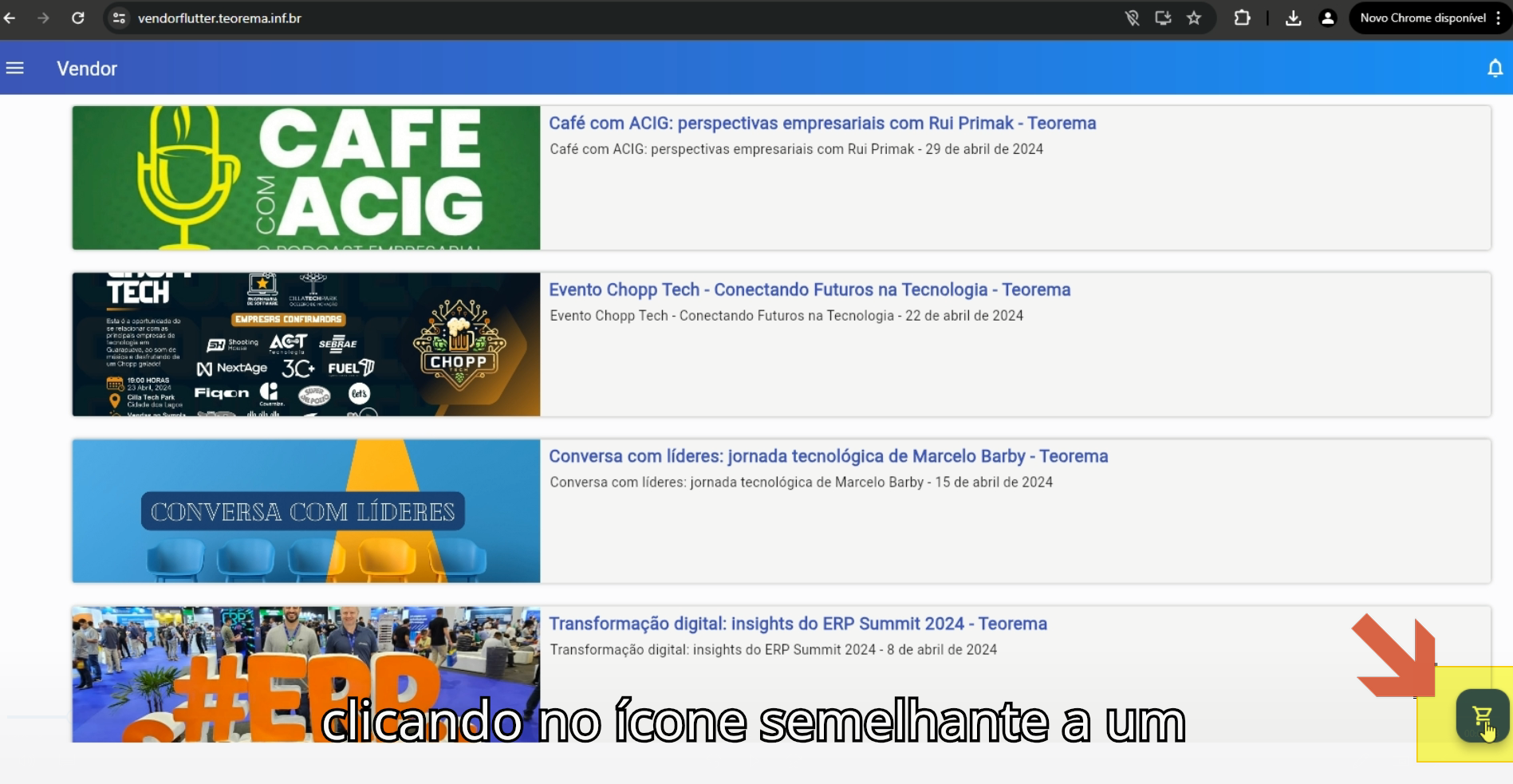
Task: Open 'Café com ACIG' article title
Action: (822, 123)
